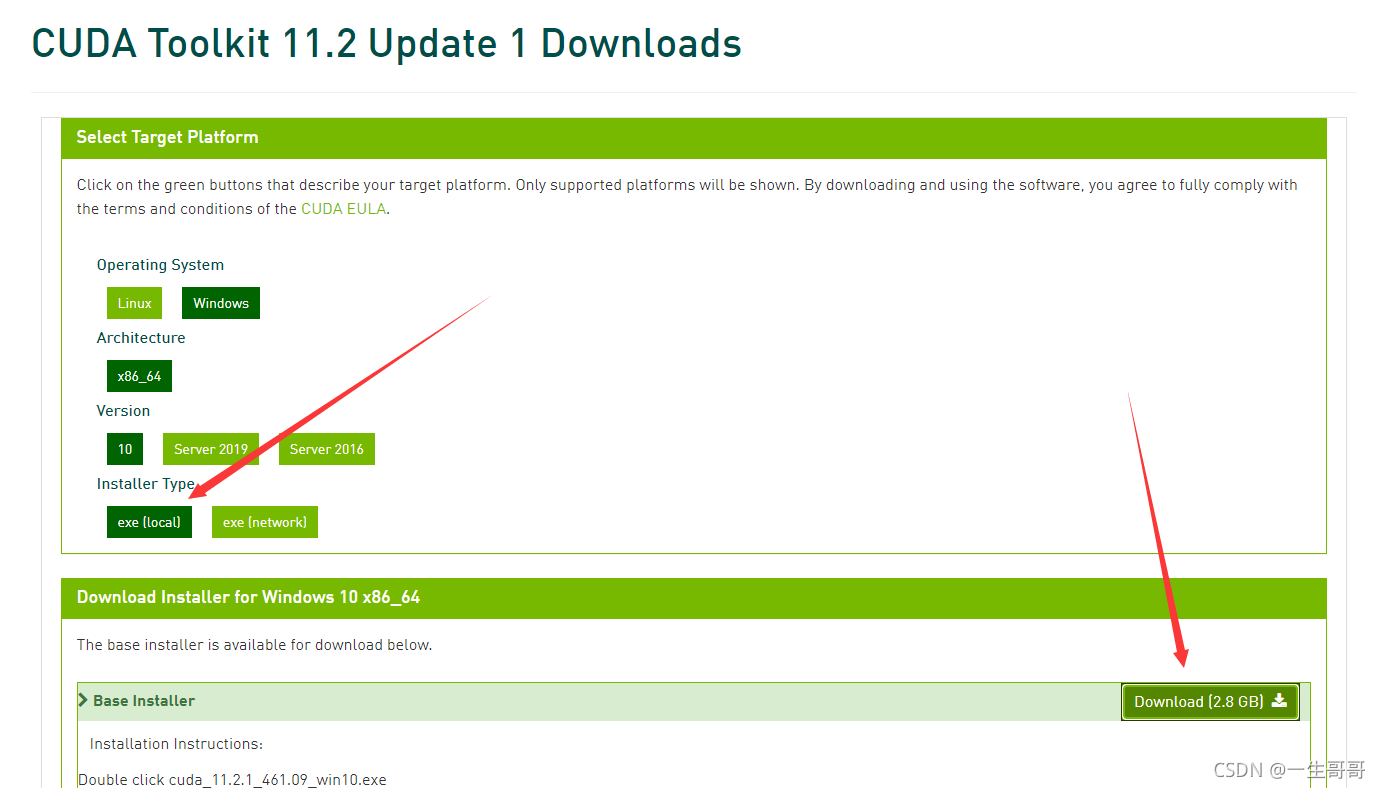Collapse the Base Installer chevron
Screen dimensions: 1380x788
pyautogui.click(x=83, y=701)
